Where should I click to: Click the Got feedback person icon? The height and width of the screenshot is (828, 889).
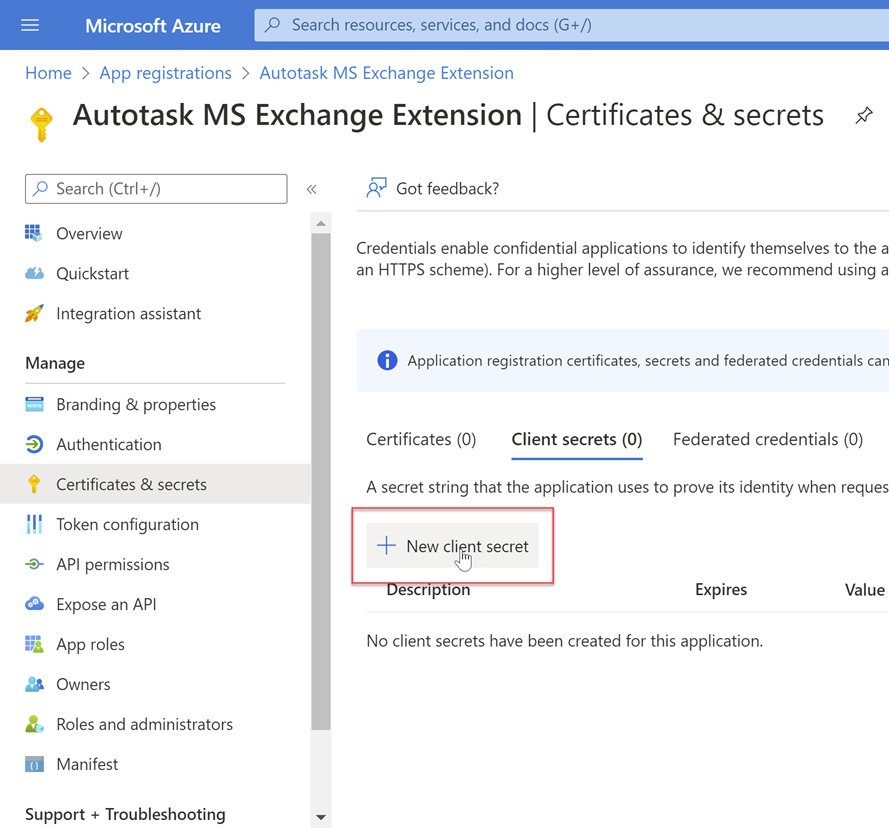click(376, 188)
